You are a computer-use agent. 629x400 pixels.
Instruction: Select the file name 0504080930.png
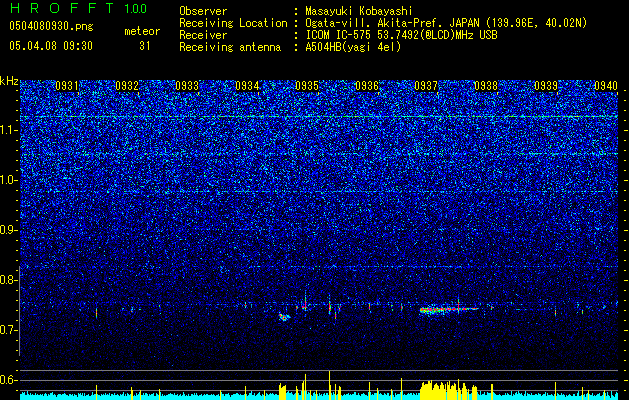pos(51,26)
